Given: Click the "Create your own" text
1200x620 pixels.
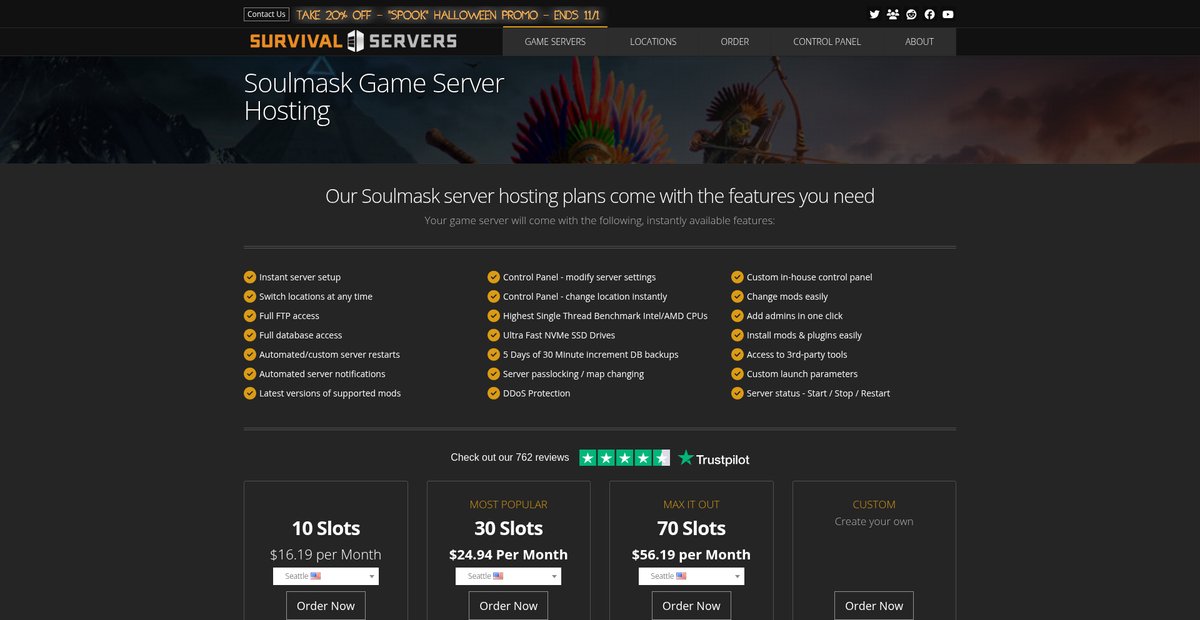Looking at the screenshot, I should click(x=874, y=521).
